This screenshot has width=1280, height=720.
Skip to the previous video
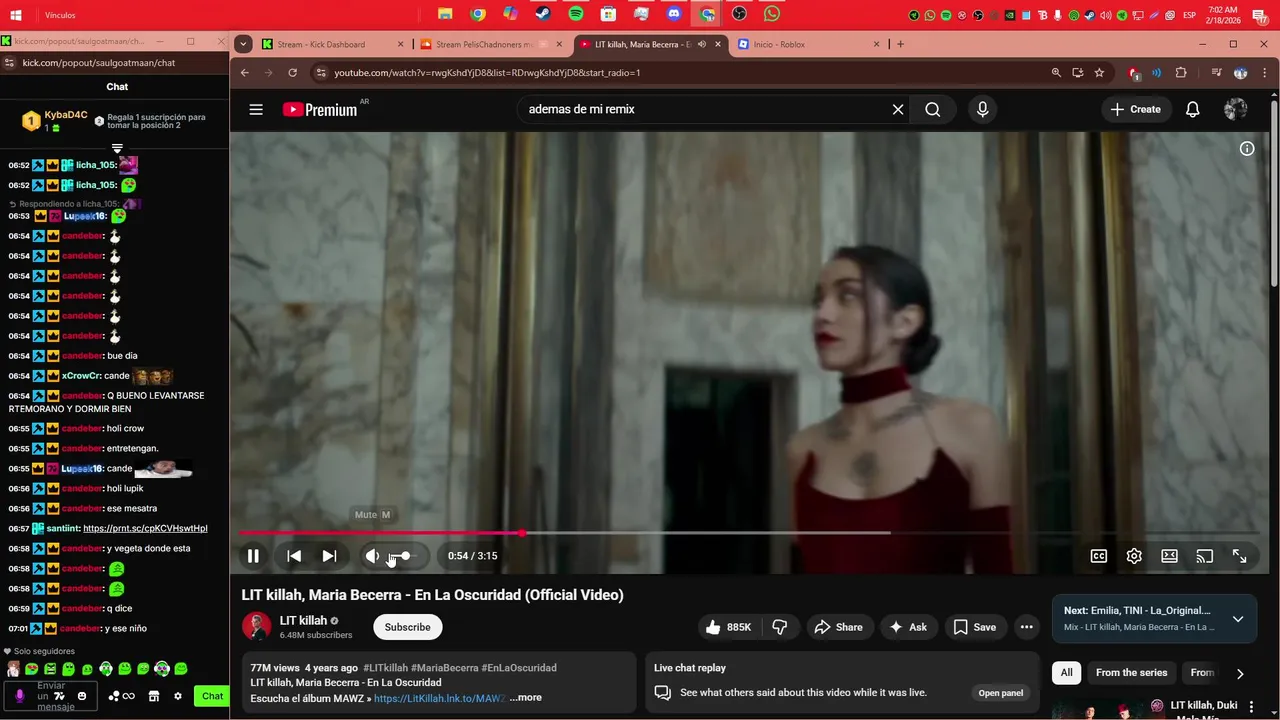click(x=294, y=556)
